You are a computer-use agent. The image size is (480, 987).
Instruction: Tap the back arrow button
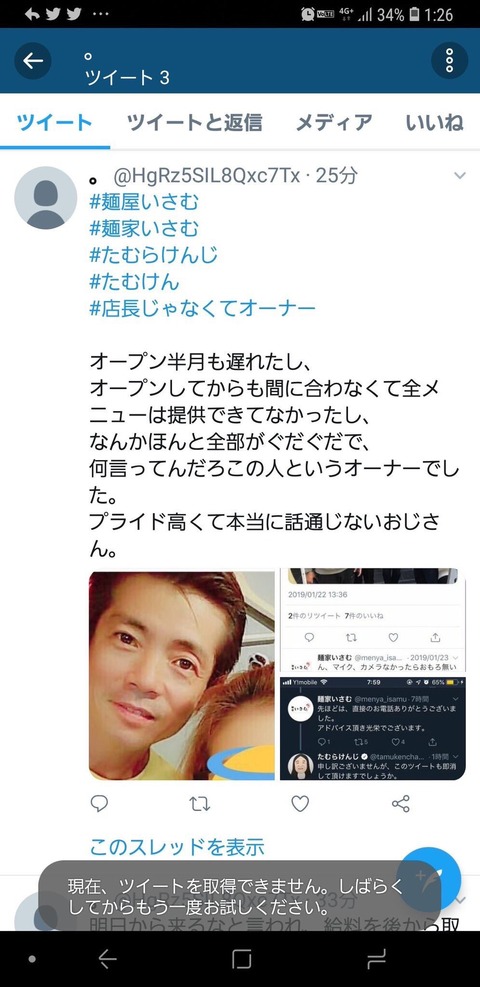[x=32, y=60]
